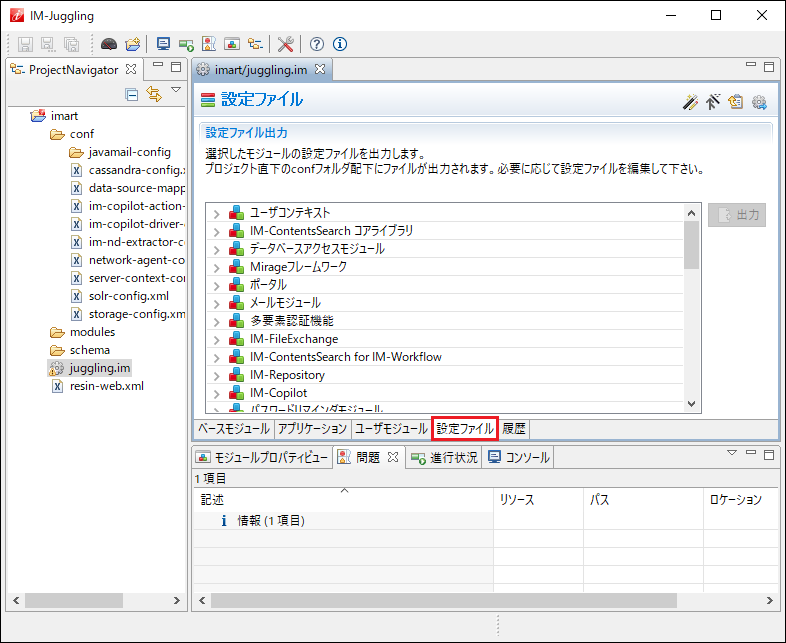Screen dimensions: 786x643
Task: Expand データベースアクセスモジュール row
Action: point(216,250)
